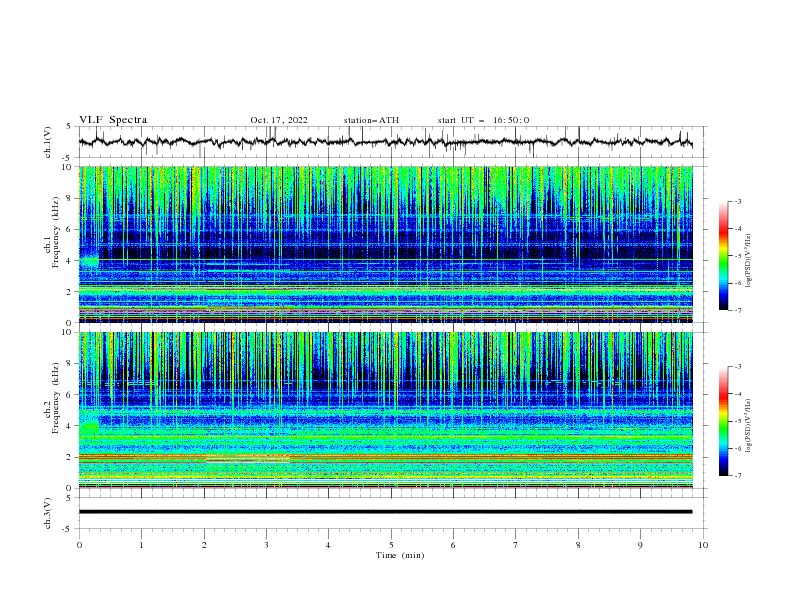
Task: Click the upper PSD color scale bar
Action: click(x=723, y=255)
